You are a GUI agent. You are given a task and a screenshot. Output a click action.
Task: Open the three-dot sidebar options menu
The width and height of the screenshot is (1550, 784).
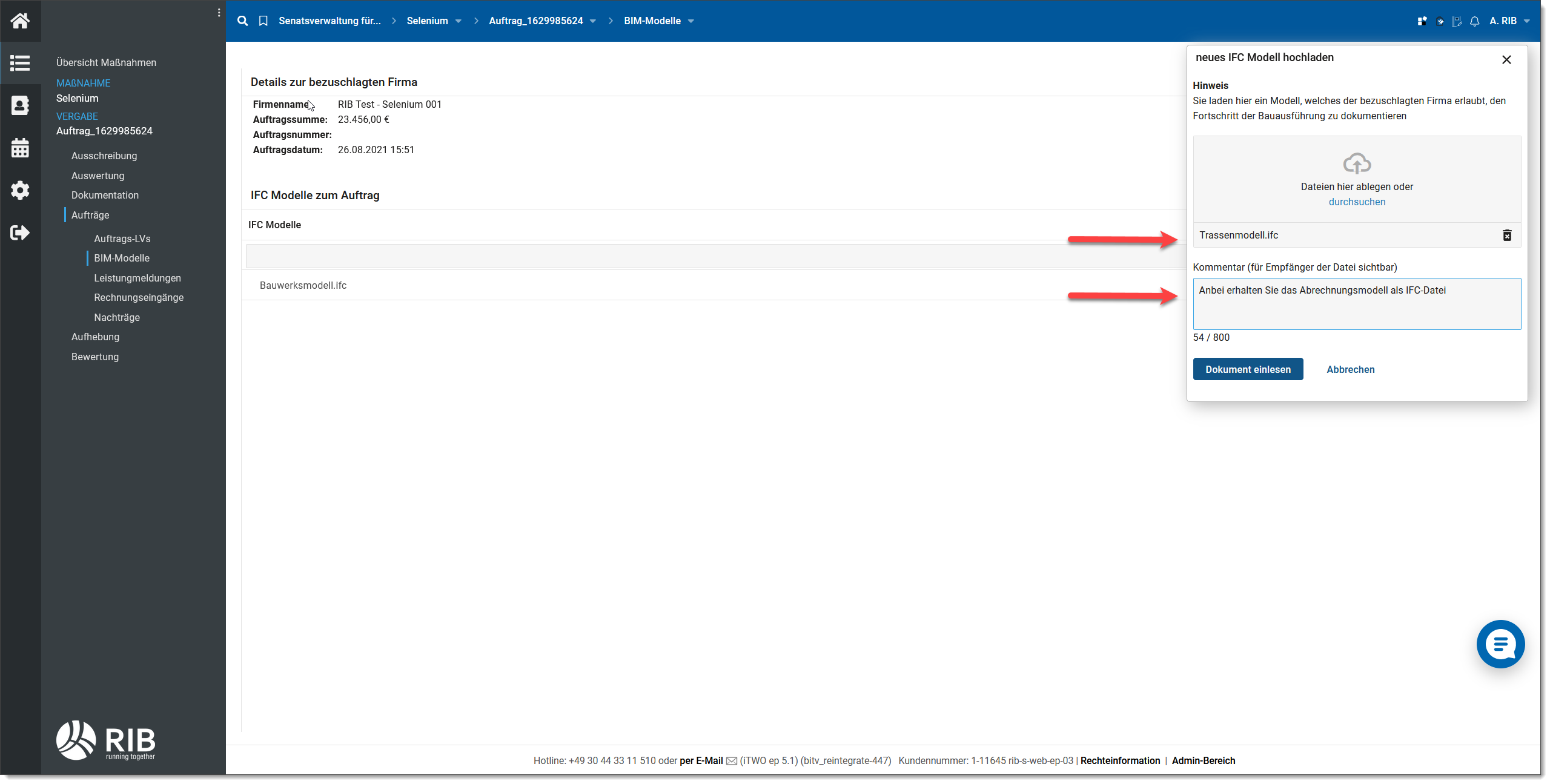point(219,13)
